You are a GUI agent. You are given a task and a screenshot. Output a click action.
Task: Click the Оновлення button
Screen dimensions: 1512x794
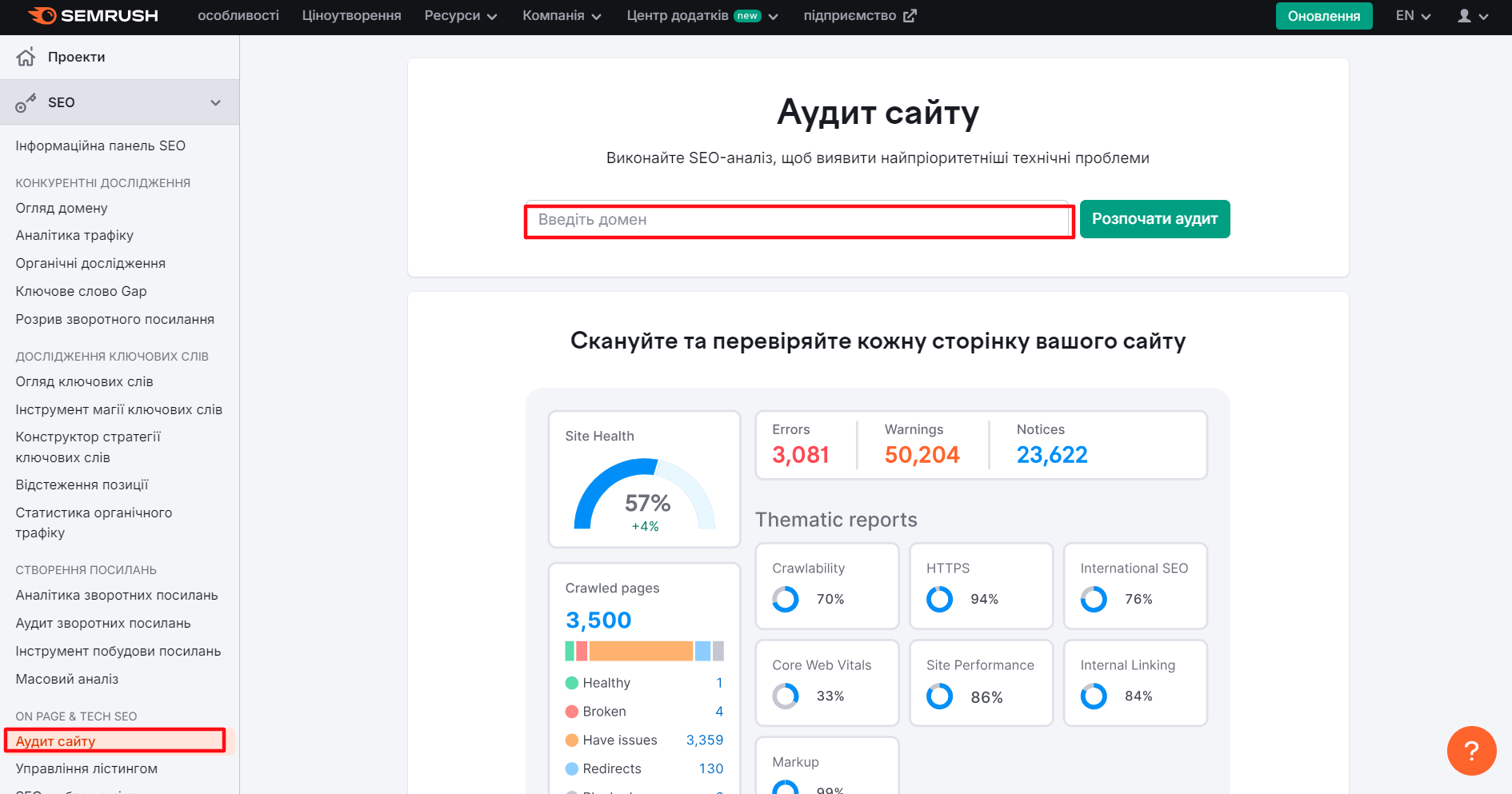1323,15
